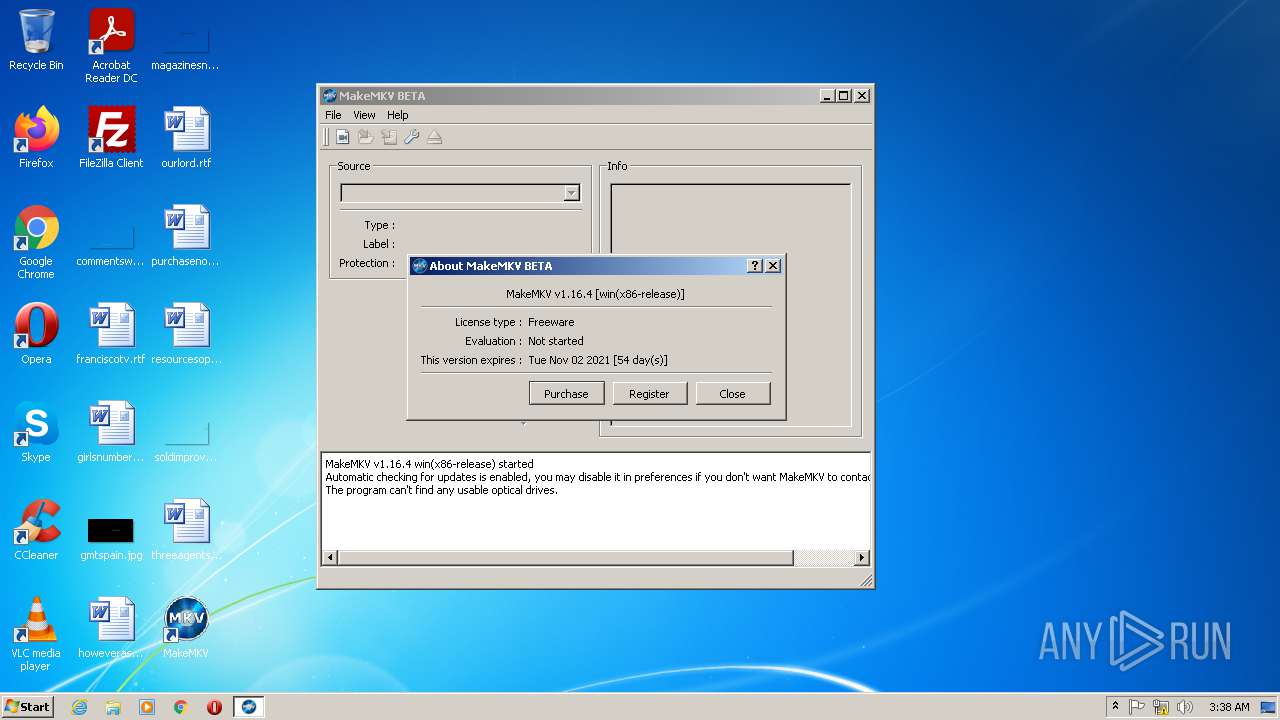Click the MakeMKV taskbar button

[x=248, y=707]
